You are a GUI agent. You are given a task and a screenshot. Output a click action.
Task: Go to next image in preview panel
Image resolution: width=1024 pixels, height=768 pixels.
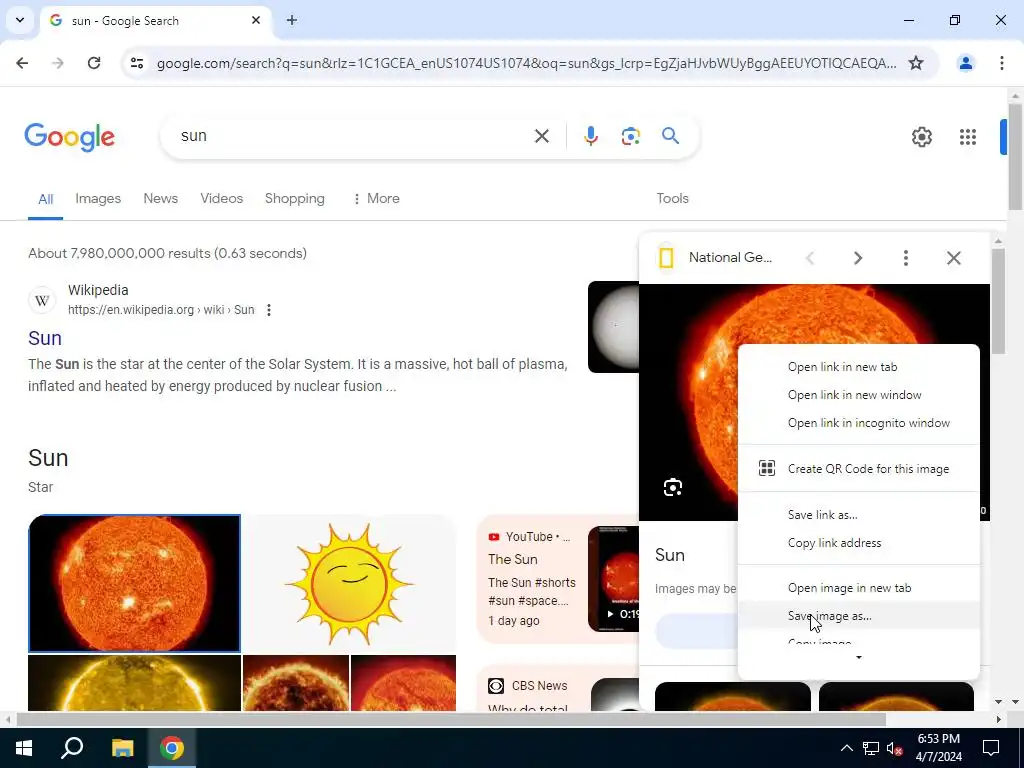[x=857, y=258]
